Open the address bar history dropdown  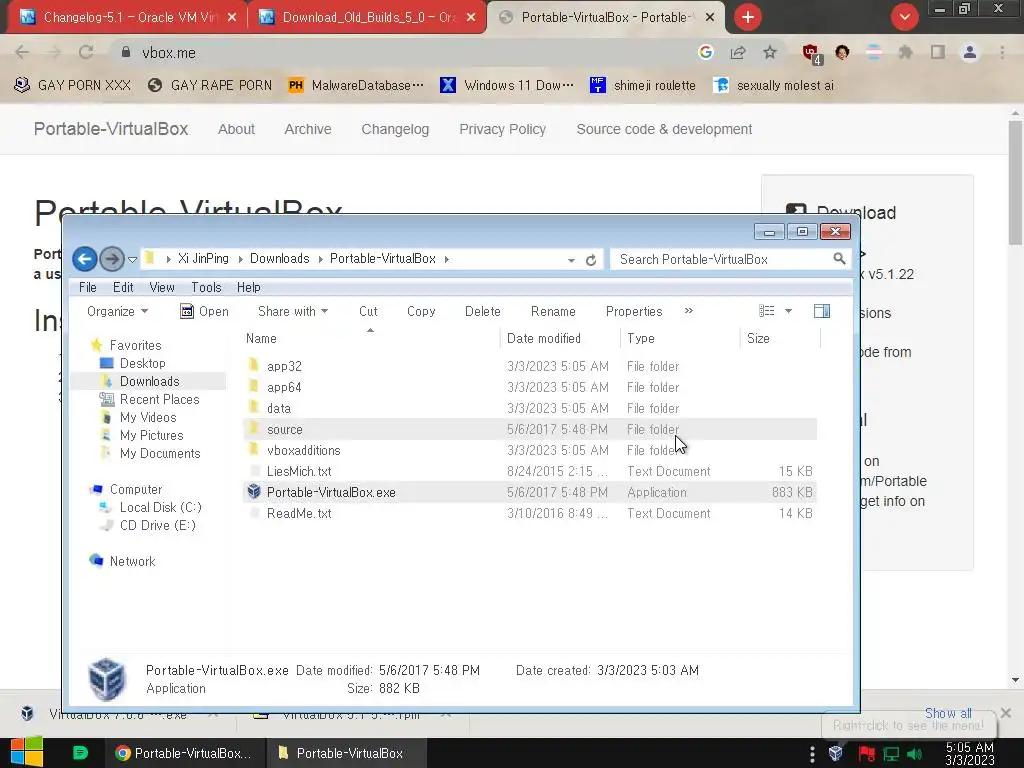pos(571,260)
